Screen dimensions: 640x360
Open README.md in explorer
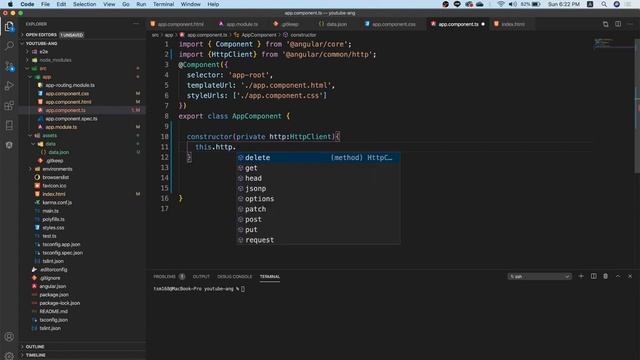tap(53, 311)
